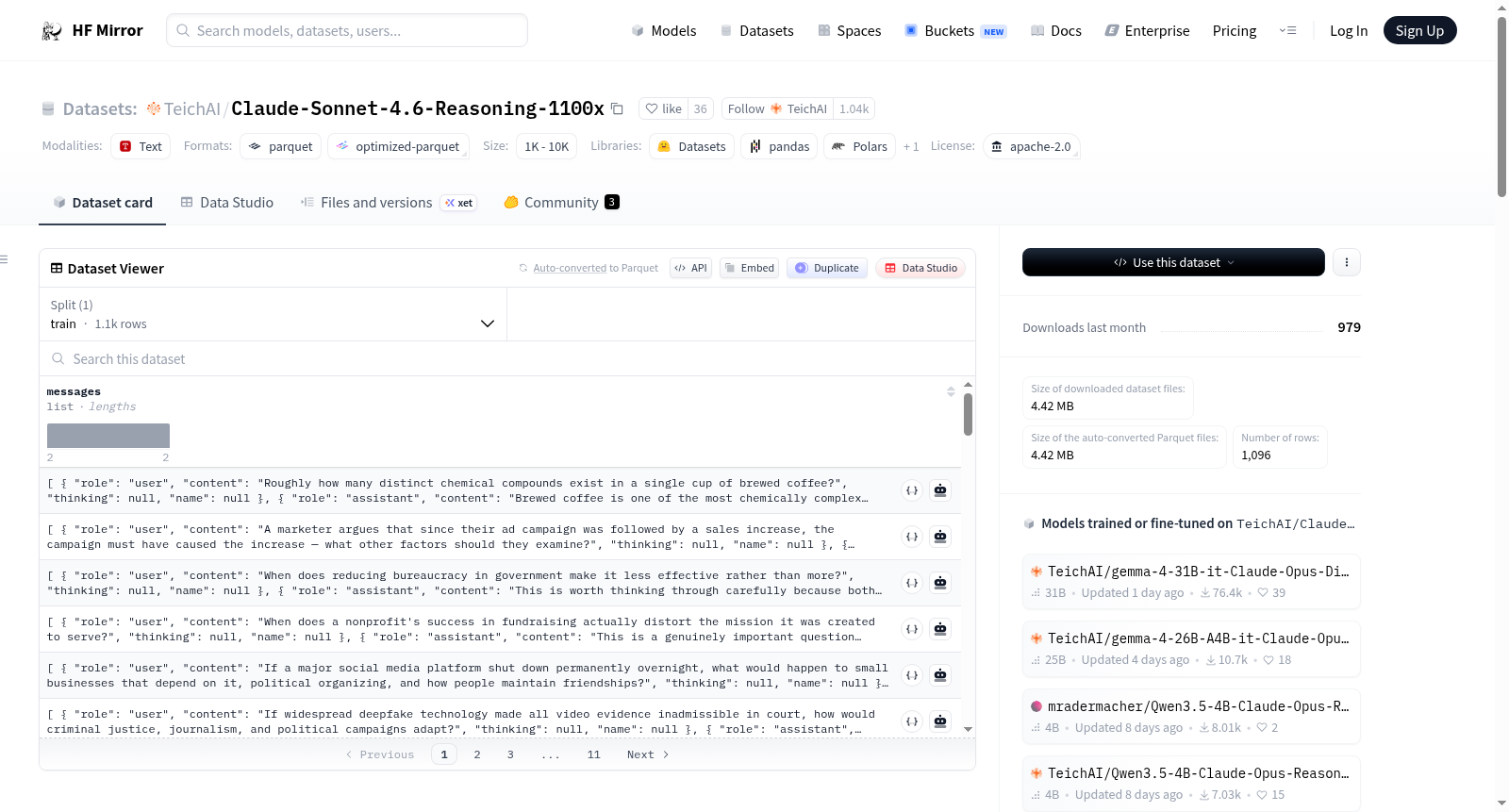Follow the TeichAI organization
Image resolution: width=1509 pixels, height=812 pixels.
777,108
